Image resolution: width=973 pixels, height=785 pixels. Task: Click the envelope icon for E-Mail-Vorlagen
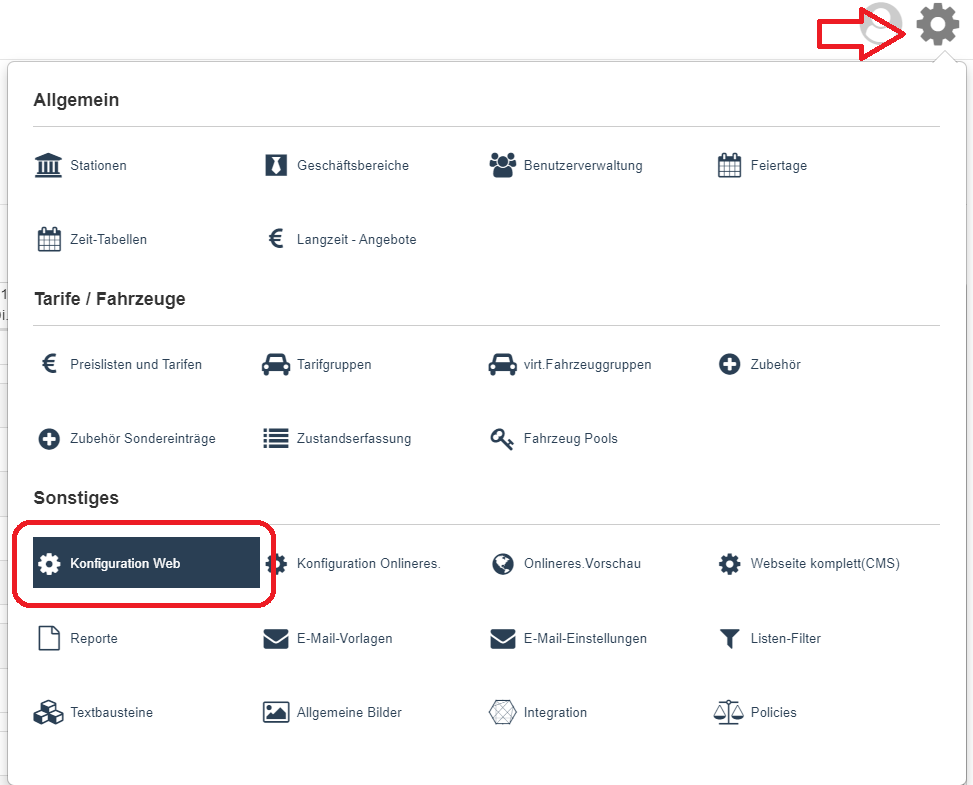pos(276,639)
